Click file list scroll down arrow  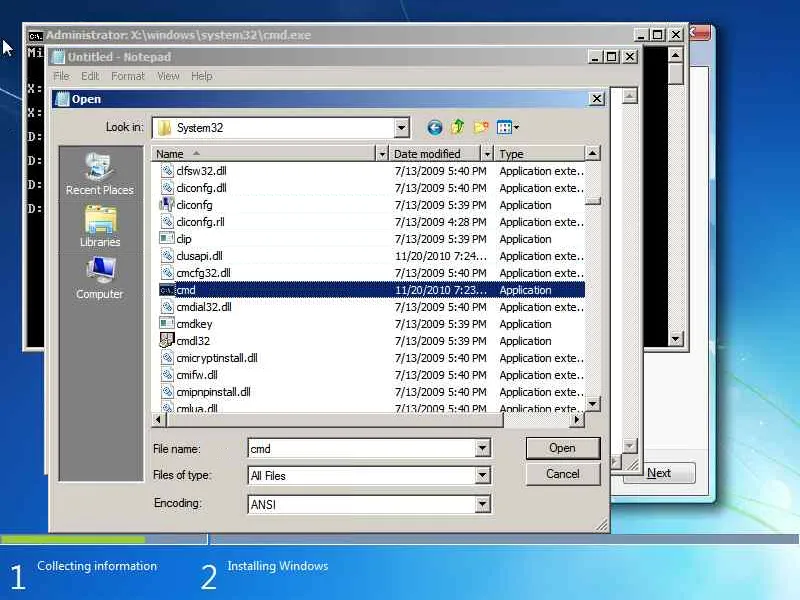tap(592, 404)
